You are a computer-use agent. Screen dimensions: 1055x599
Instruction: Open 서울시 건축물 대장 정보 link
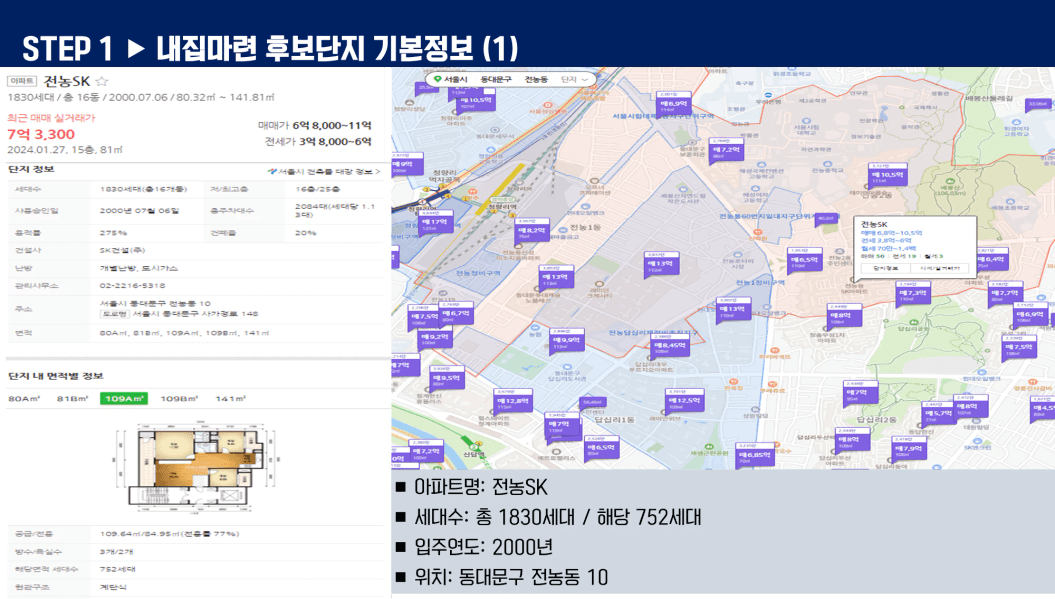(x=324, y=172)
